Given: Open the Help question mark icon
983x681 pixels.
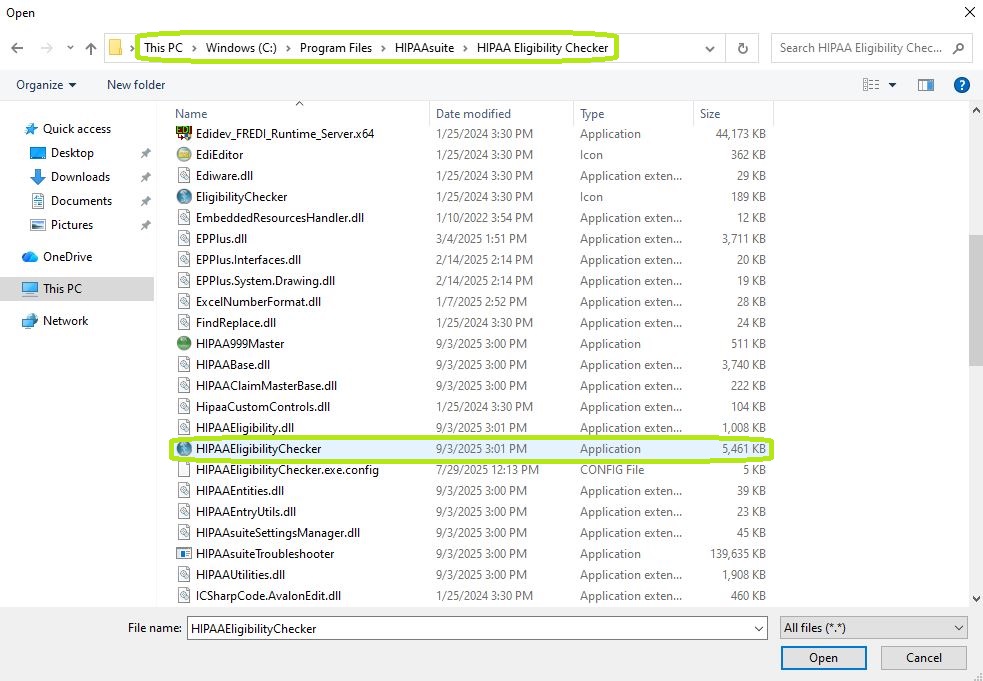Looking at the screenshot, I should pyautogui.click(x=961, y=85).
